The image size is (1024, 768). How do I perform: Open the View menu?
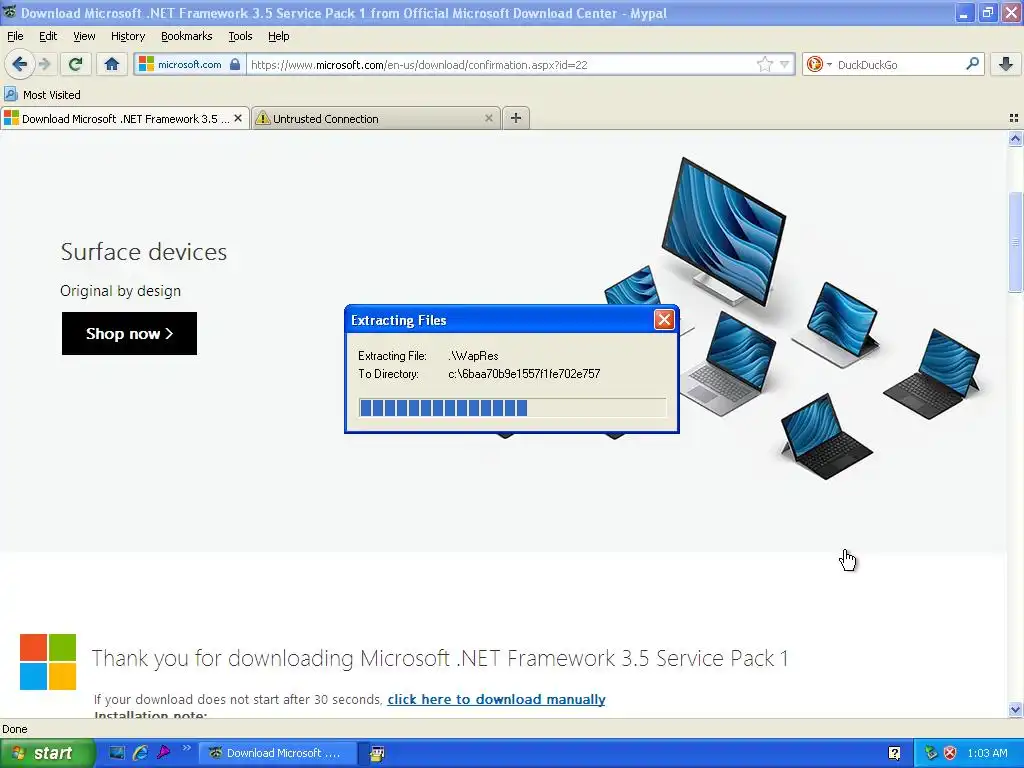tap(84, 36)
